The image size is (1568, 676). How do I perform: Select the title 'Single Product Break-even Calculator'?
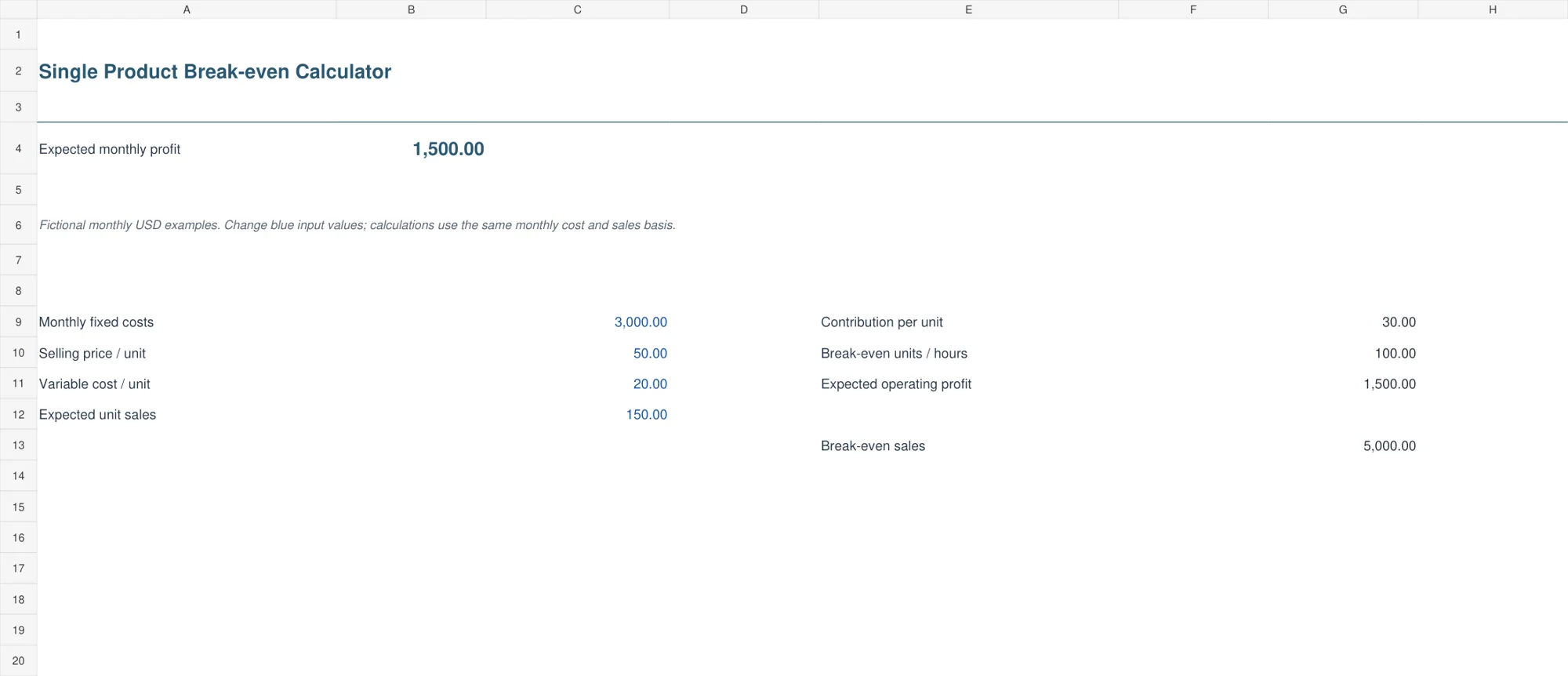click(215, 71)
